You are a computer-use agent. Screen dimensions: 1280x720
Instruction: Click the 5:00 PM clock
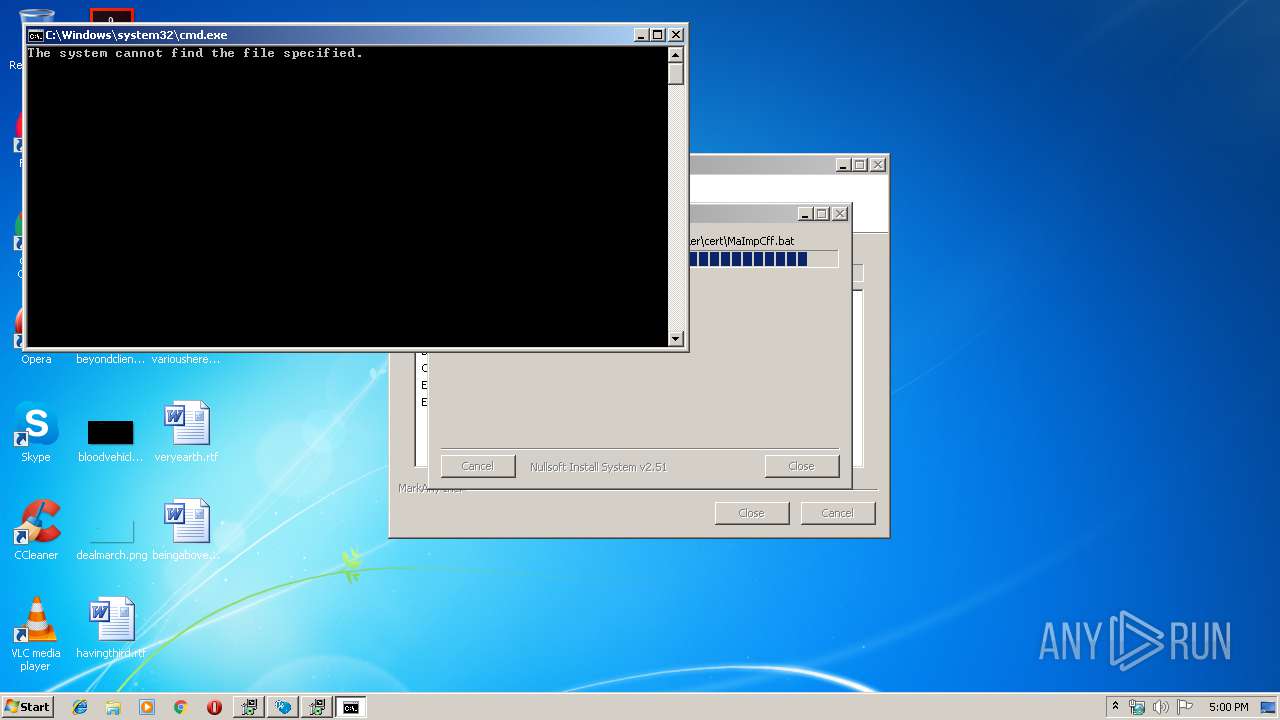coord(1228,707)
